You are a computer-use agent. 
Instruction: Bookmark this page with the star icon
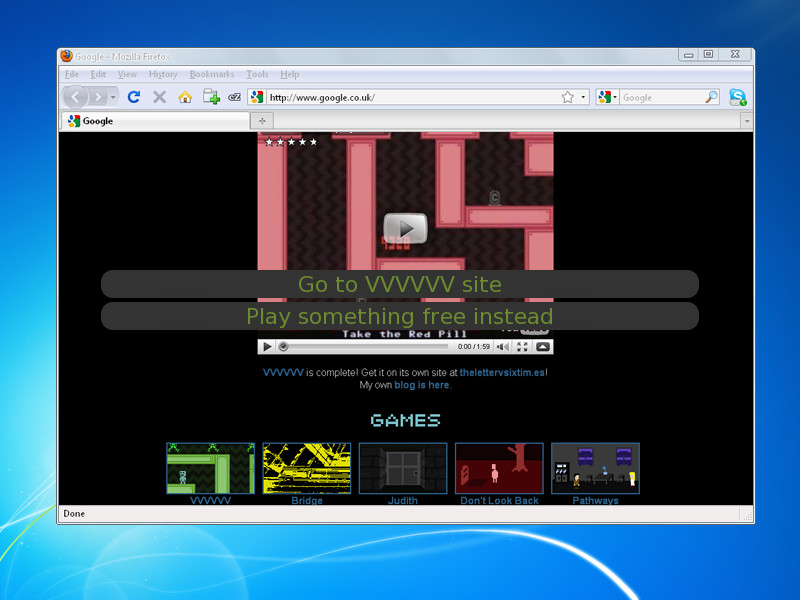point(567,97)
